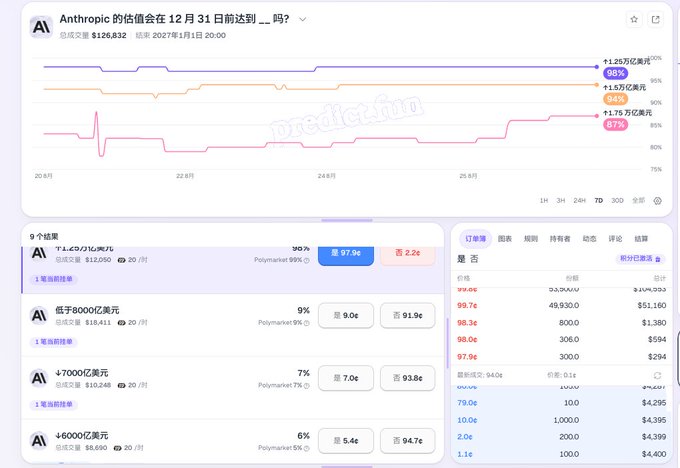
Task: Open 1 笔当前挂单 under ↓7000亿美元
Action: point(54,404)
